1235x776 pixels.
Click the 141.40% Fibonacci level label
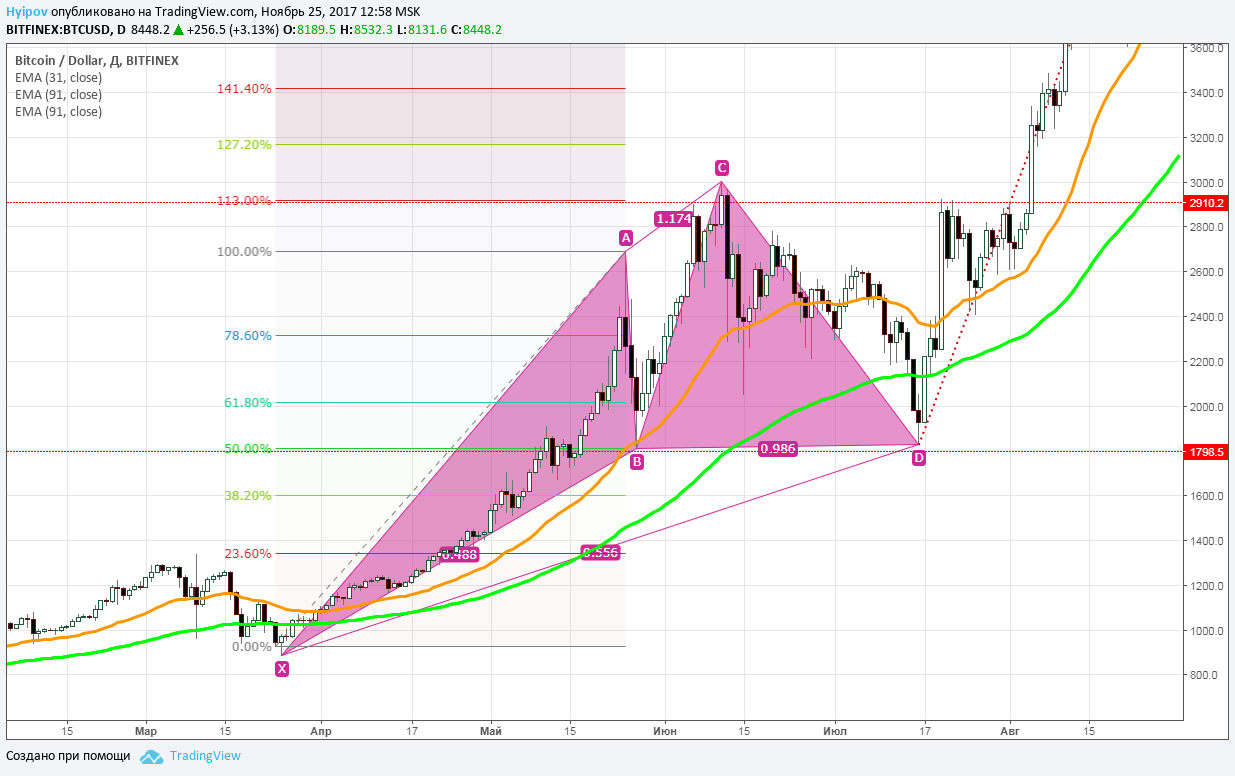pyautogui.click(x=245, y=88)
